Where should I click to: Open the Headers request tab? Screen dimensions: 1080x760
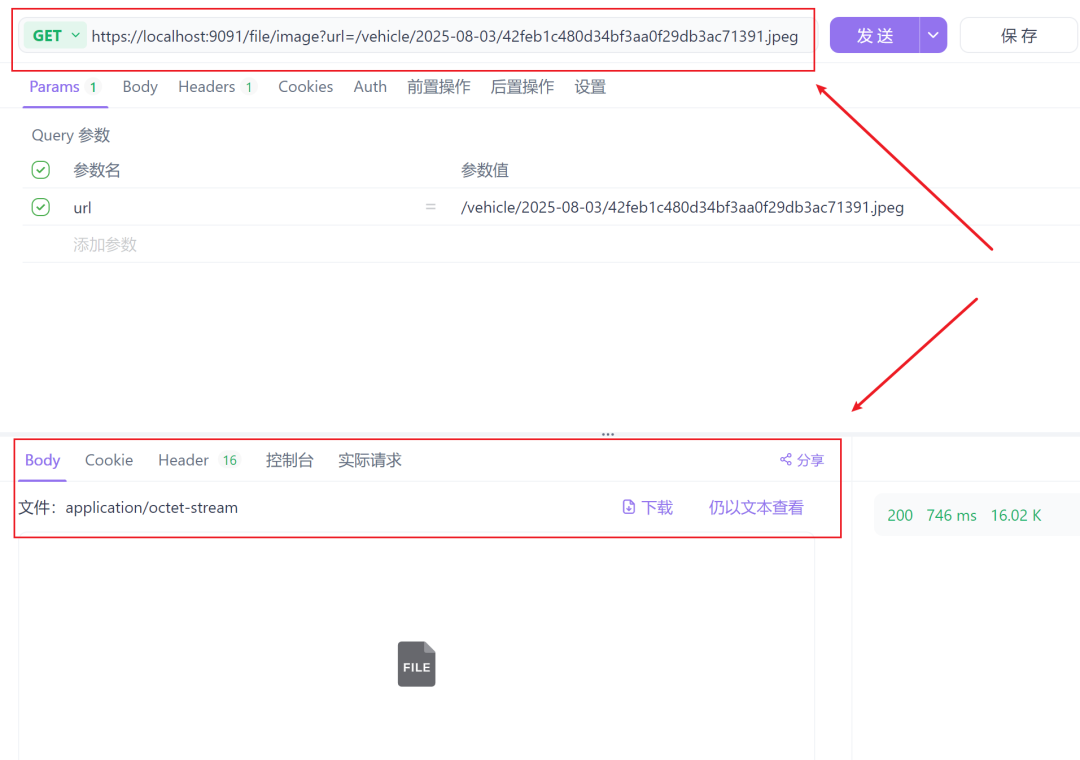[208, 87]
